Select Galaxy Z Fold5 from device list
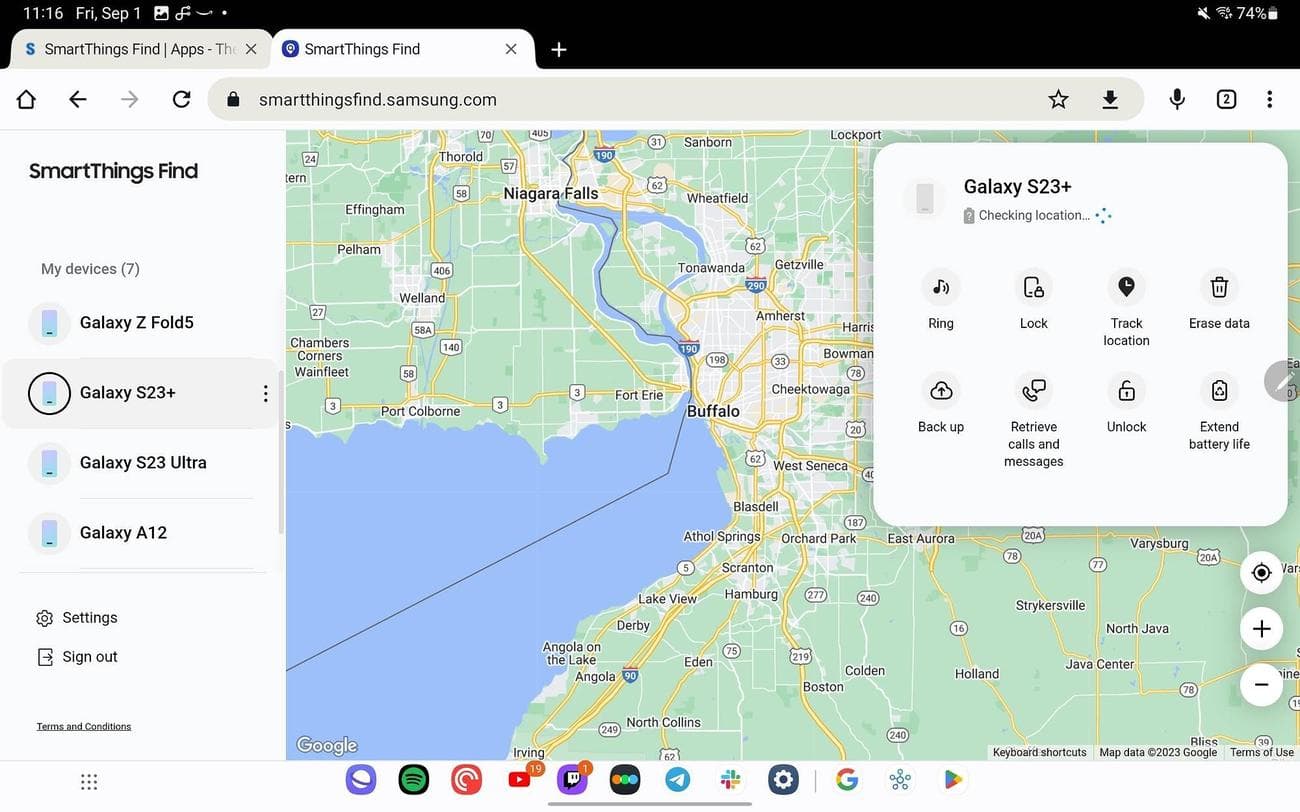Viewport: 1300px width, 812px height. [x=137, y=323]
